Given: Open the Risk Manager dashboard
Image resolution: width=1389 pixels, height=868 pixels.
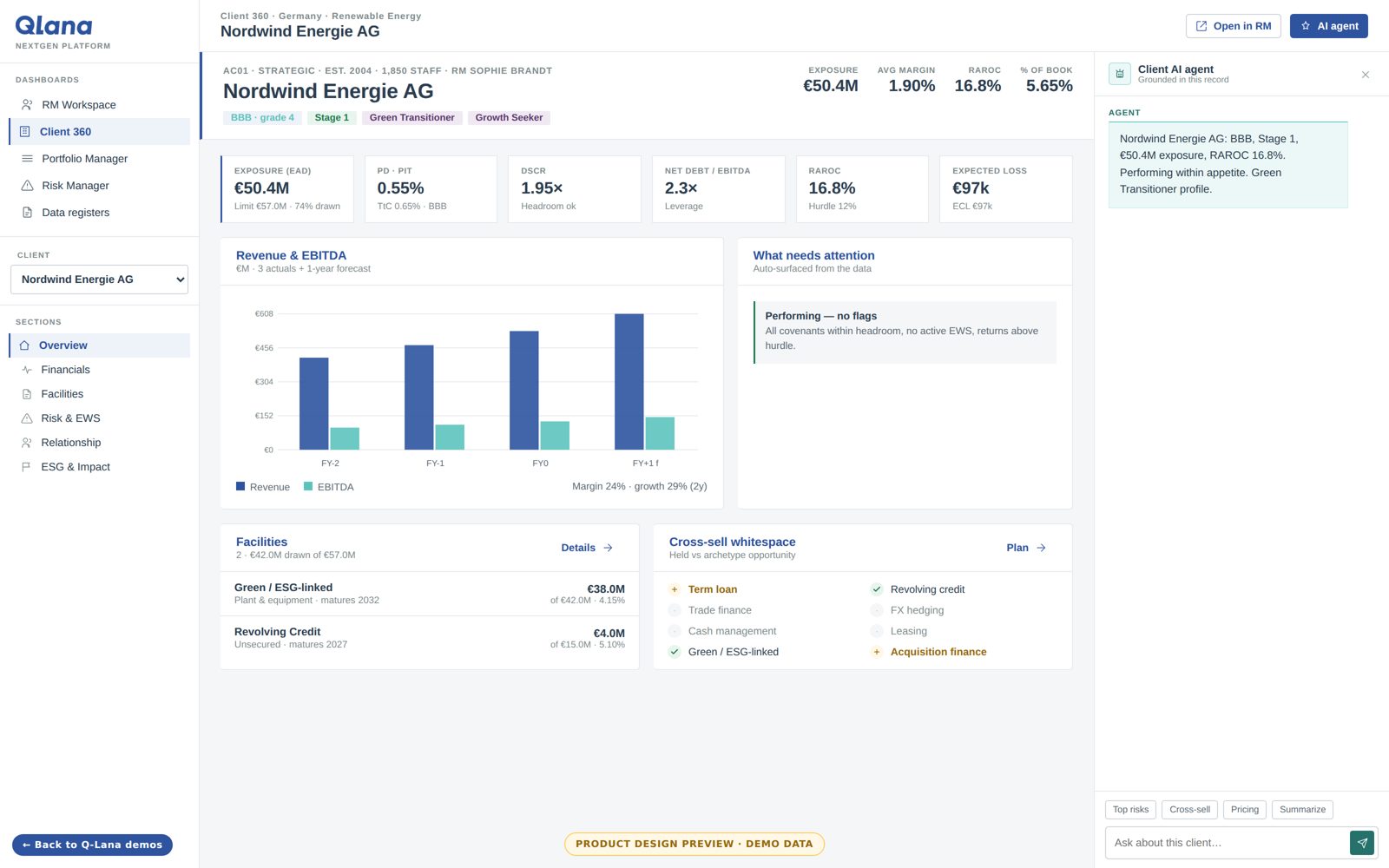Looking at the screenshot, I should click(x=99, y=186).
